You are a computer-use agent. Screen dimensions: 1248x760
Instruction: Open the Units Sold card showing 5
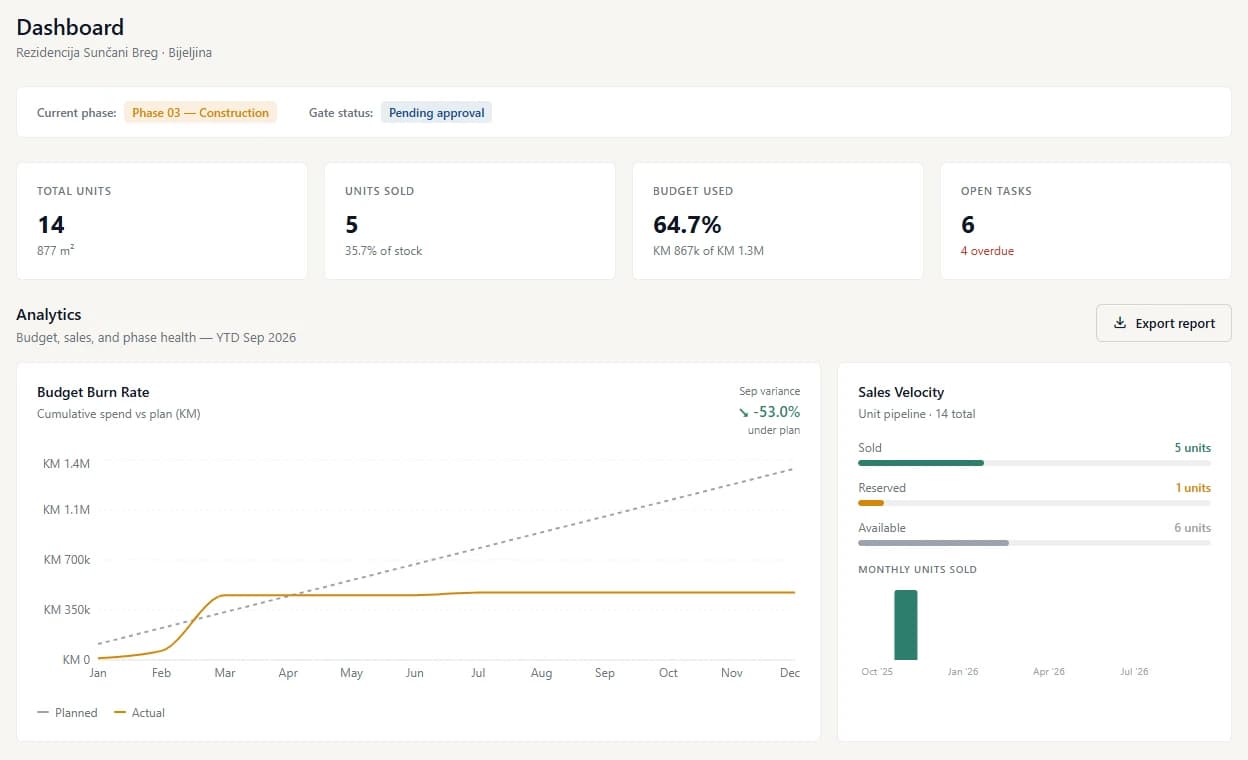click(x=470, y=221)
